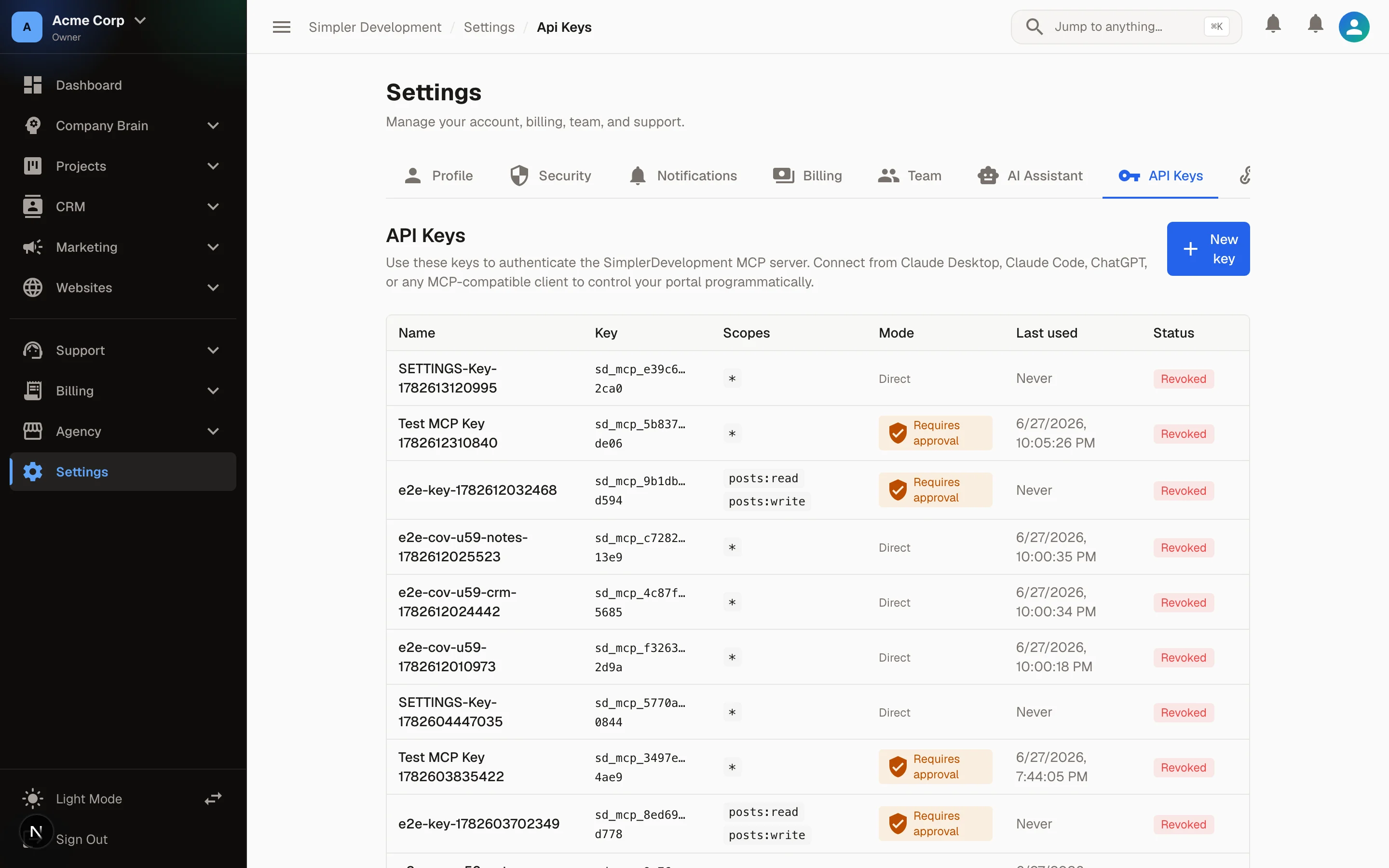Click the hamburger menu icon
Image resolution: width=1389 pixels, height=868 pixels.
[281, 27]
